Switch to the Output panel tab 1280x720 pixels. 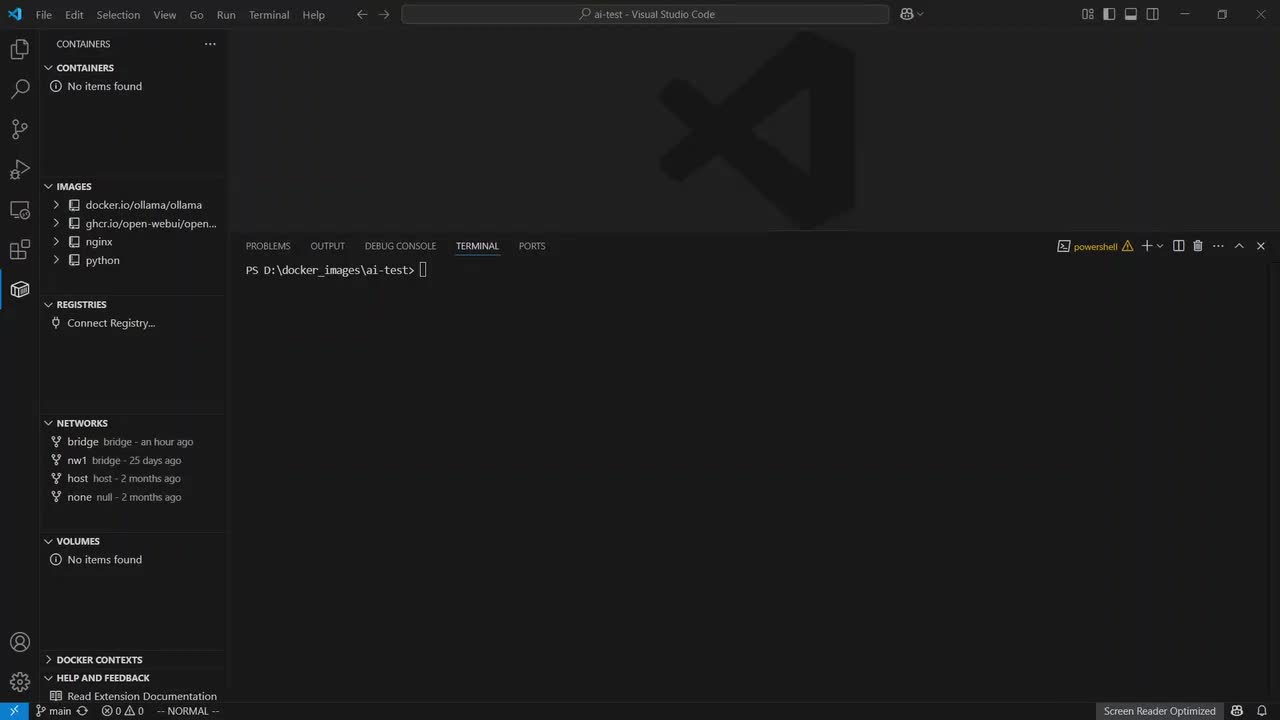point(327,246)
